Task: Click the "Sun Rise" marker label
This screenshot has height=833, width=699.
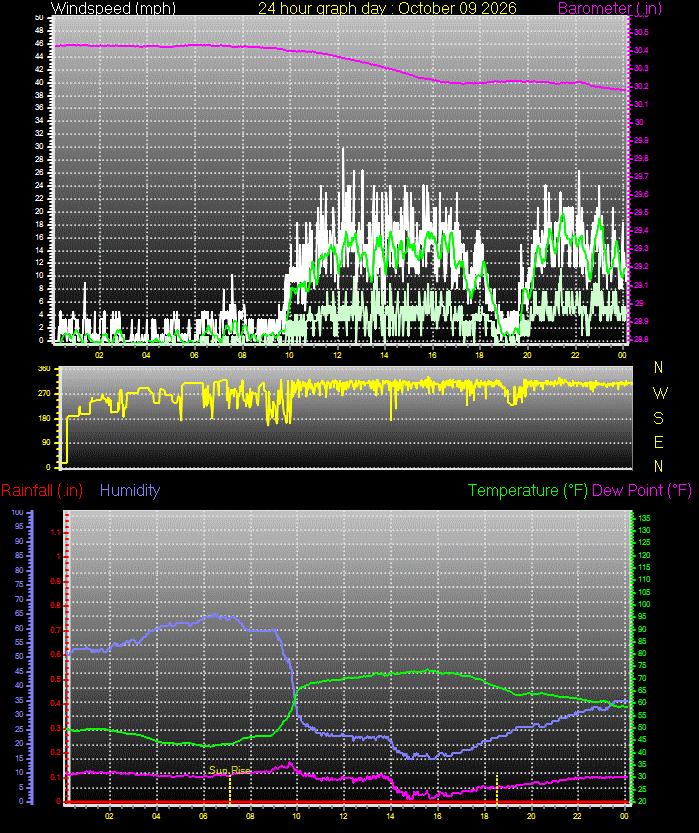Action: pos(229,770)
